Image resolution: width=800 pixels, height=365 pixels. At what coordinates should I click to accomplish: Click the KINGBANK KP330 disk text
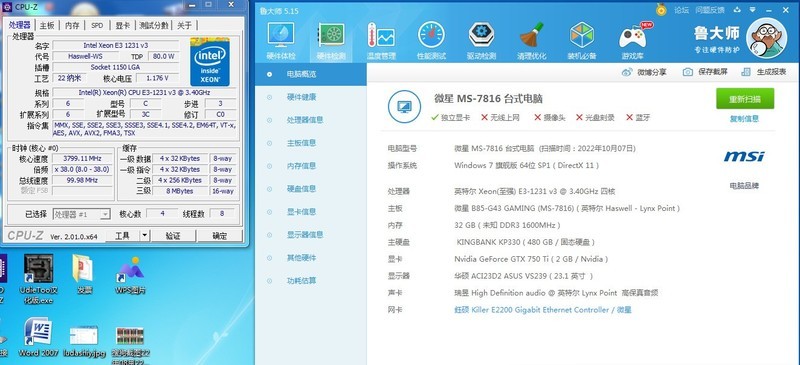[526, 242]
